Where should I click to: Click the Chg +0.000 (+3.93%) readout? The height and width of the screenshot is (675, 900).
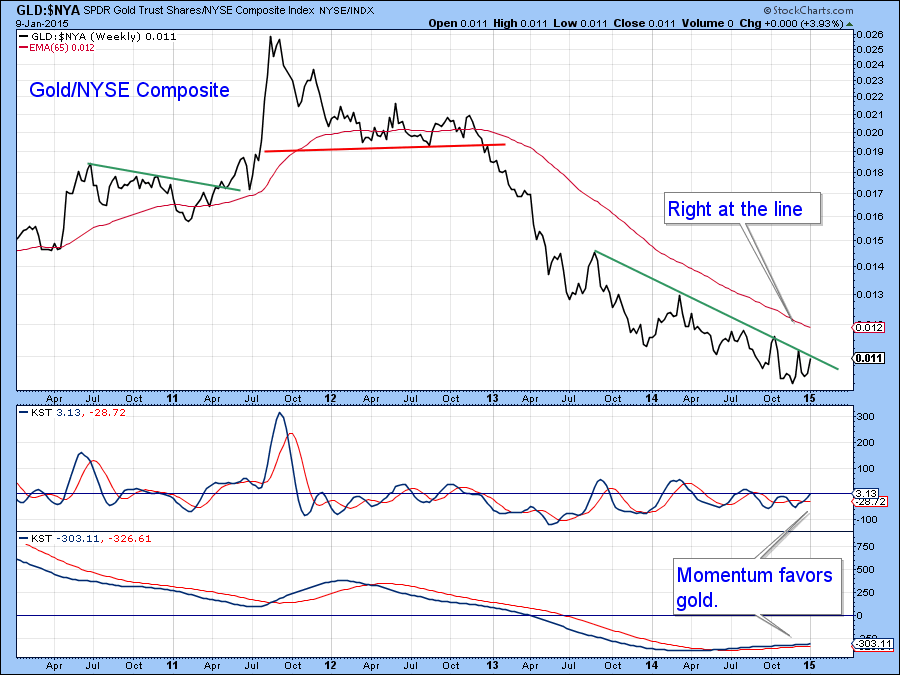[792, 24]
